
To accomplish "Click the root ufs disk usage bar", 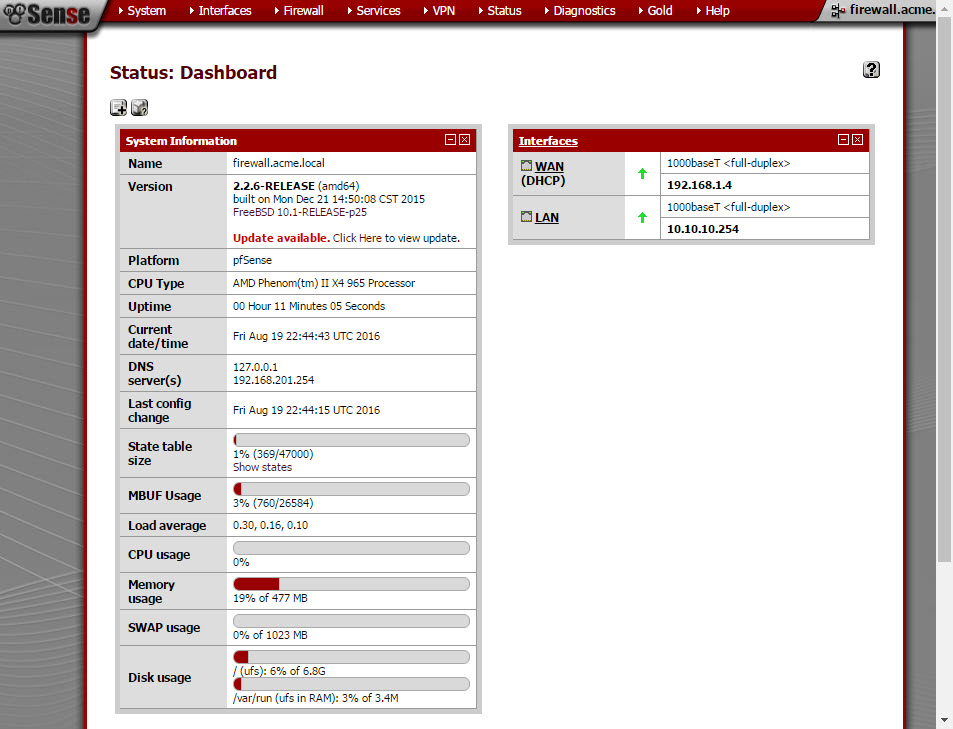I will click(x=351, y=657).
